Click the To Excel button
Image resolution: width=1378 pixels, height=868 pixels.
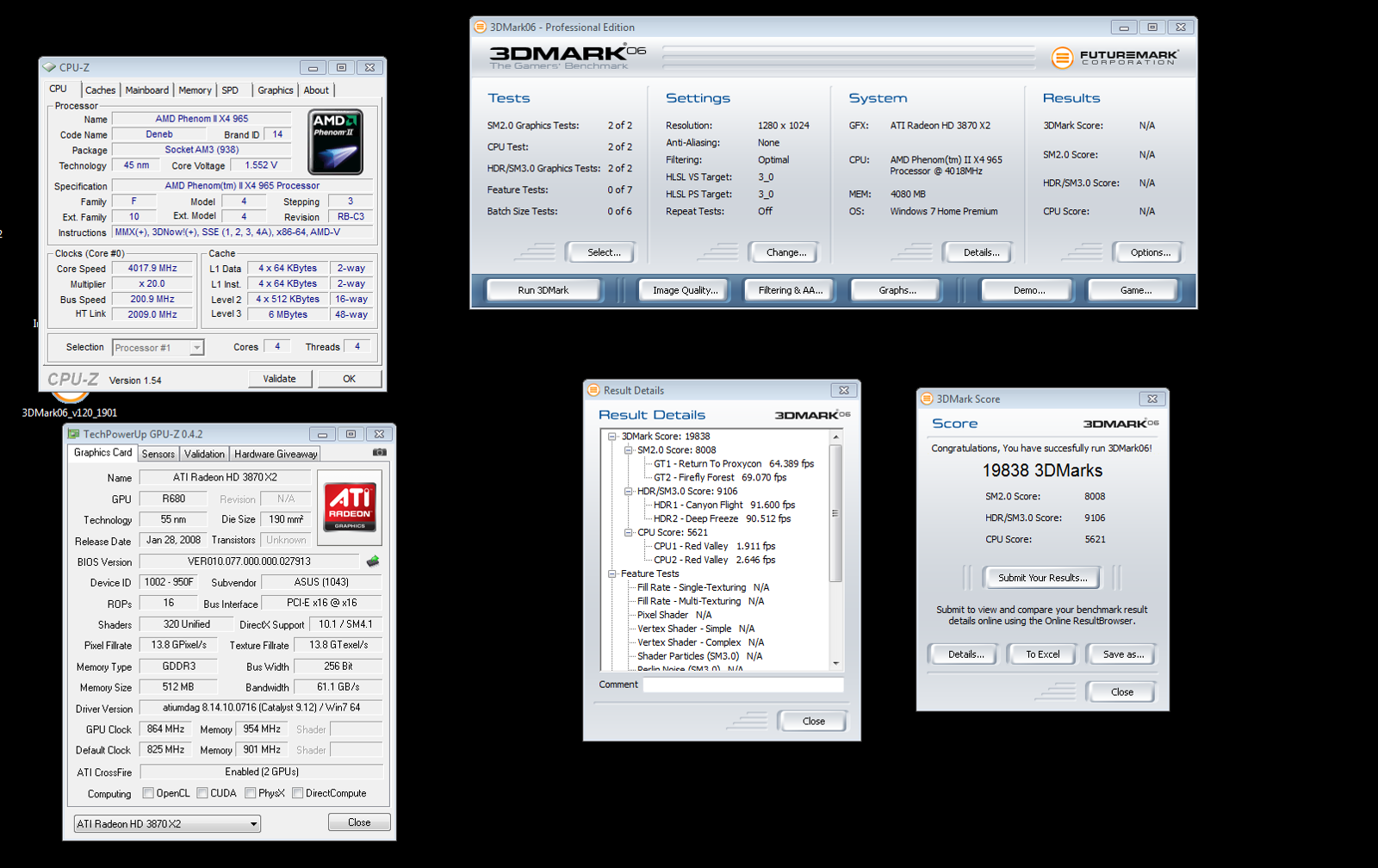(1043, 654)
